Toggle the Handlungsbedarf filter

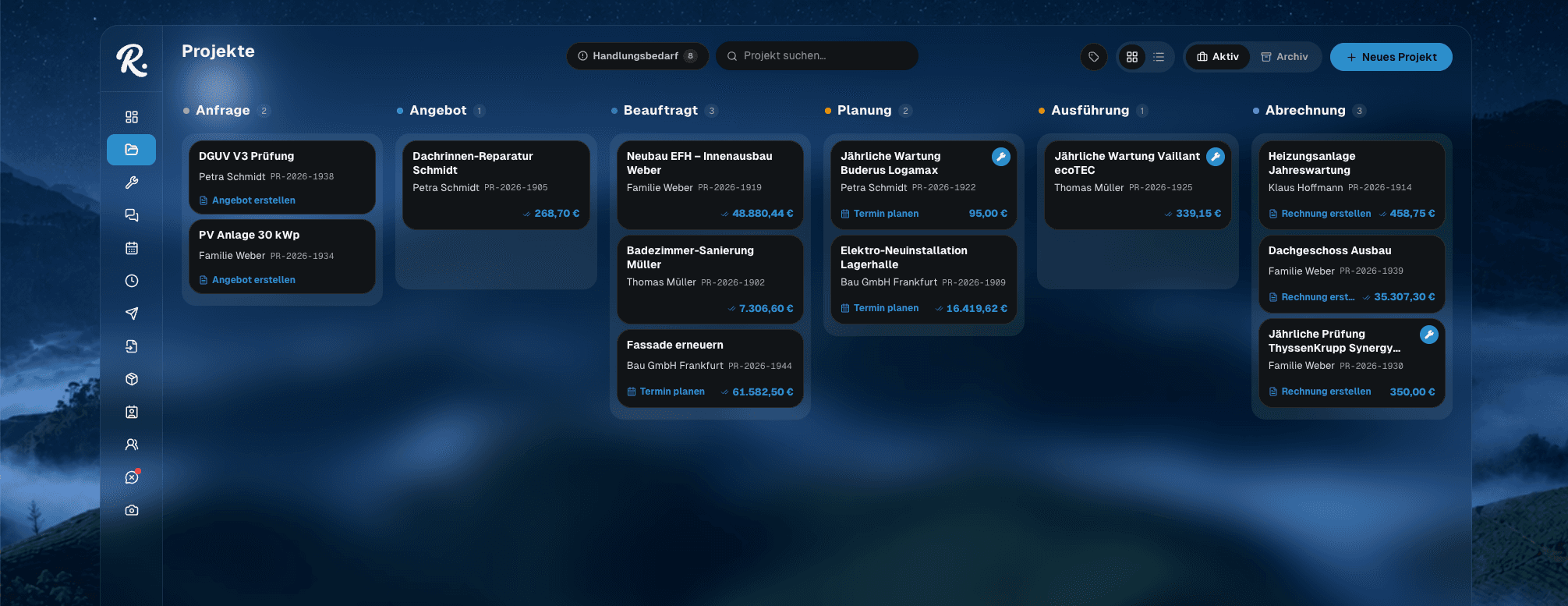[637, 56]
